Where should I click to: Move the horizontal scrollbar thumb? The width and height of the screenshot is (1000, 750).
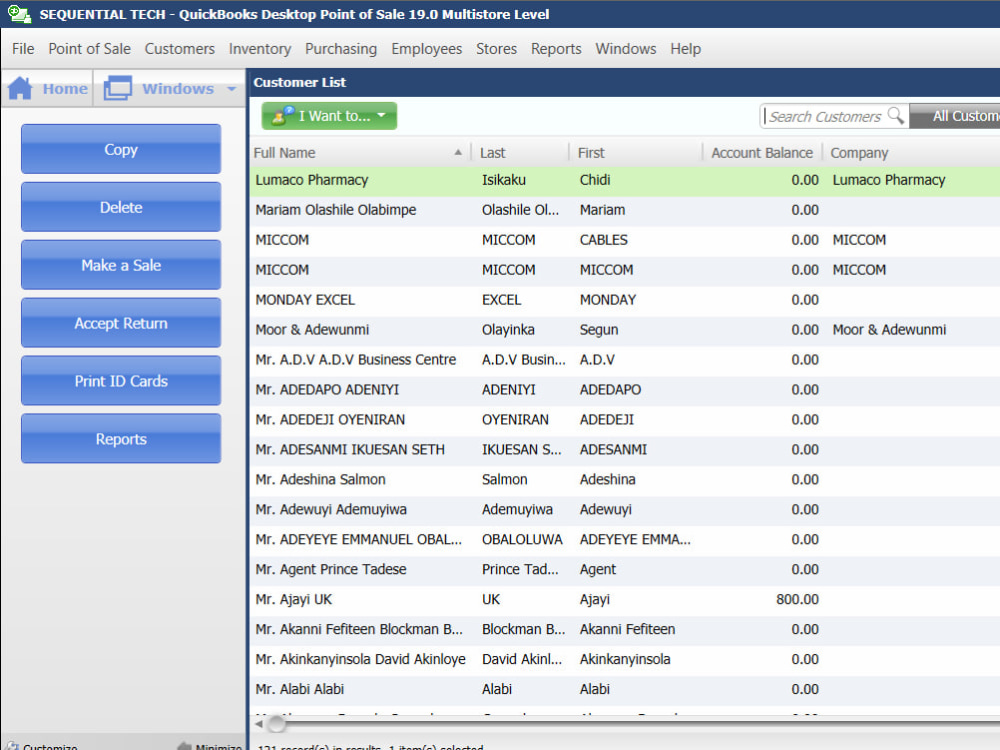point(276,724)
